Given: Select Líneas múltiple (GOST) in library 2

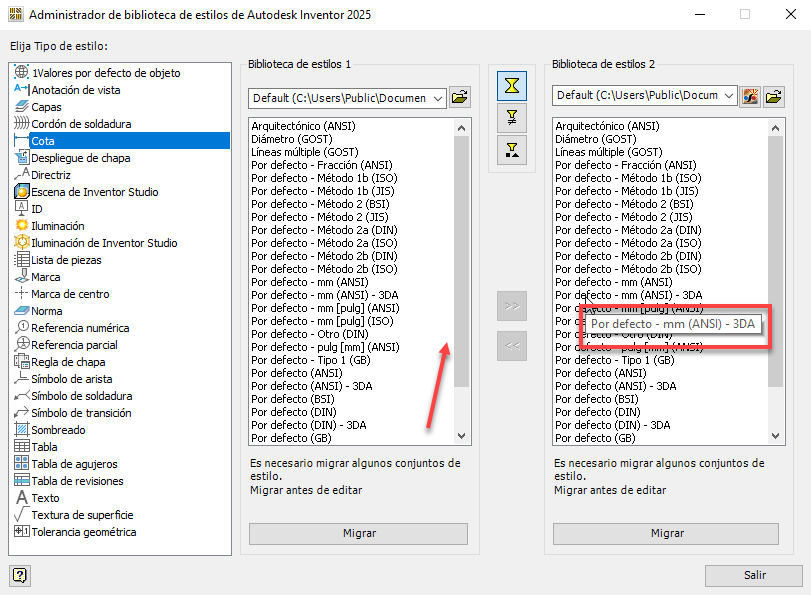Looking at the screenshot, I should click(x=609, y=152).
